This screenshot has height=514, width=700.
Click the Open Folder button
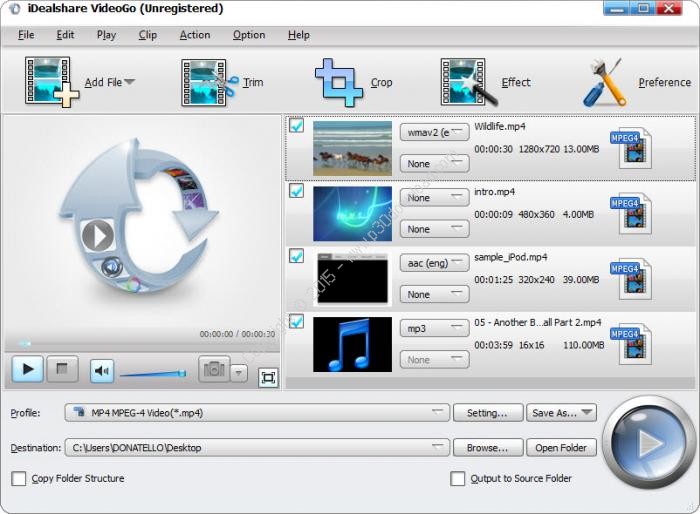click(x=562, y=447)
